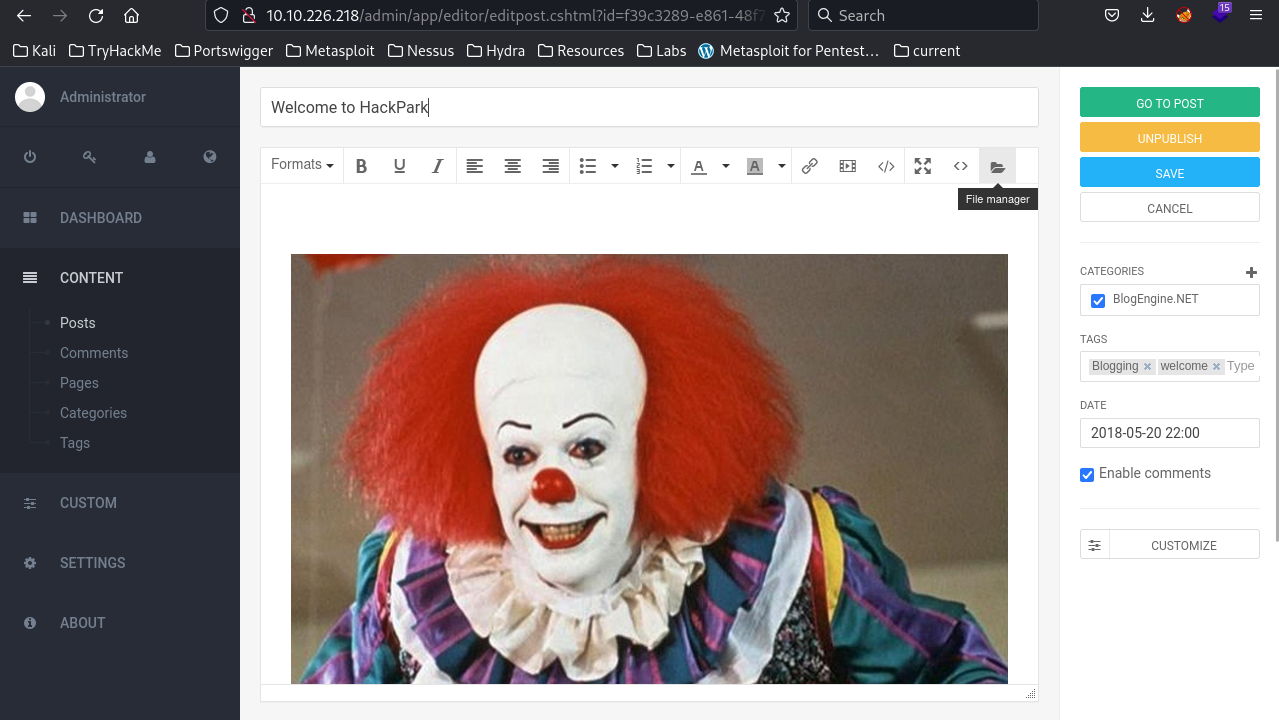Reload the browser page
Screen dimensions: 1279x720
pos(96,16)
